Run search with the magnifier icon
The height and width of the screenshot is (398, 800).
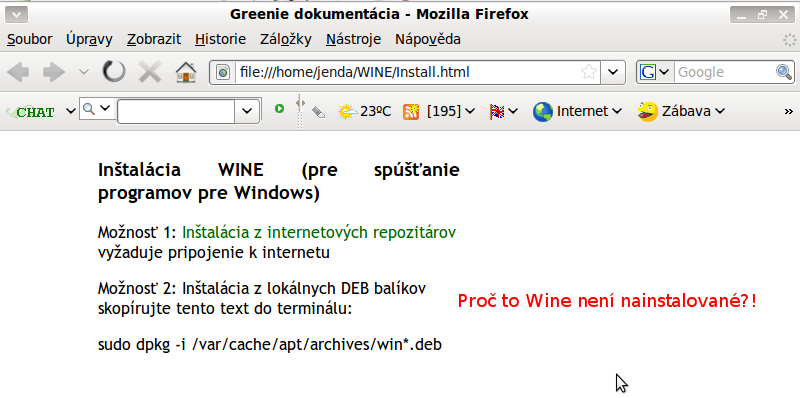coord(784,72)
